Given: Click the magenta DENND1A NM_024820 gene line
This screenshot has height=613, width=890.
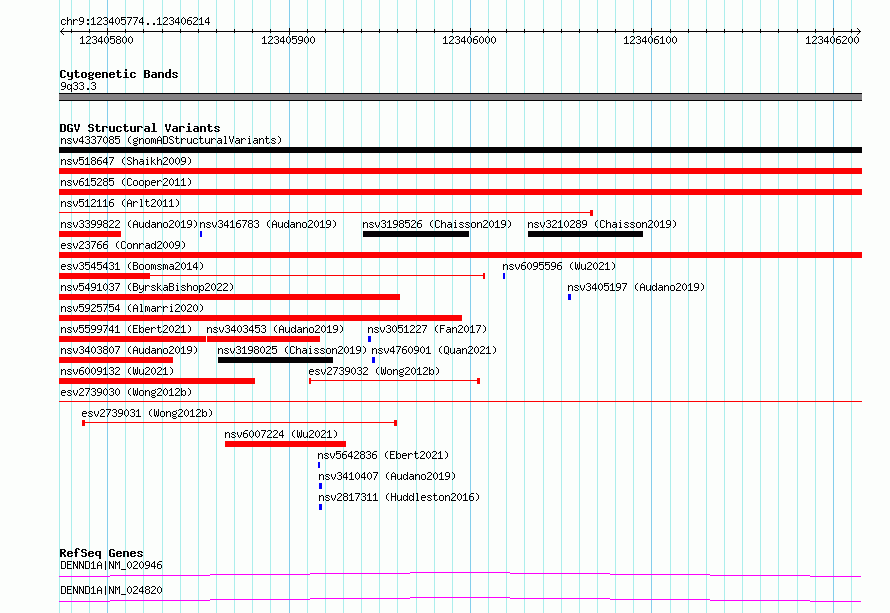Looking at the screenshot, I should pyautogui.click(x=460, y=599).
